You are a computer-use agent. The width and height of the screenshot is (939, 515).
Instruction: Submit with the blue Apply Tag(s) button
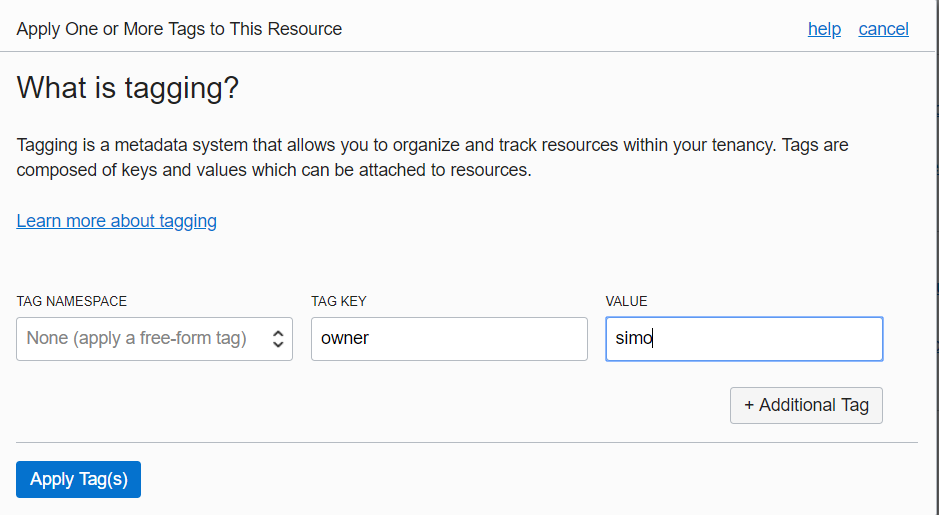point(78,479)
